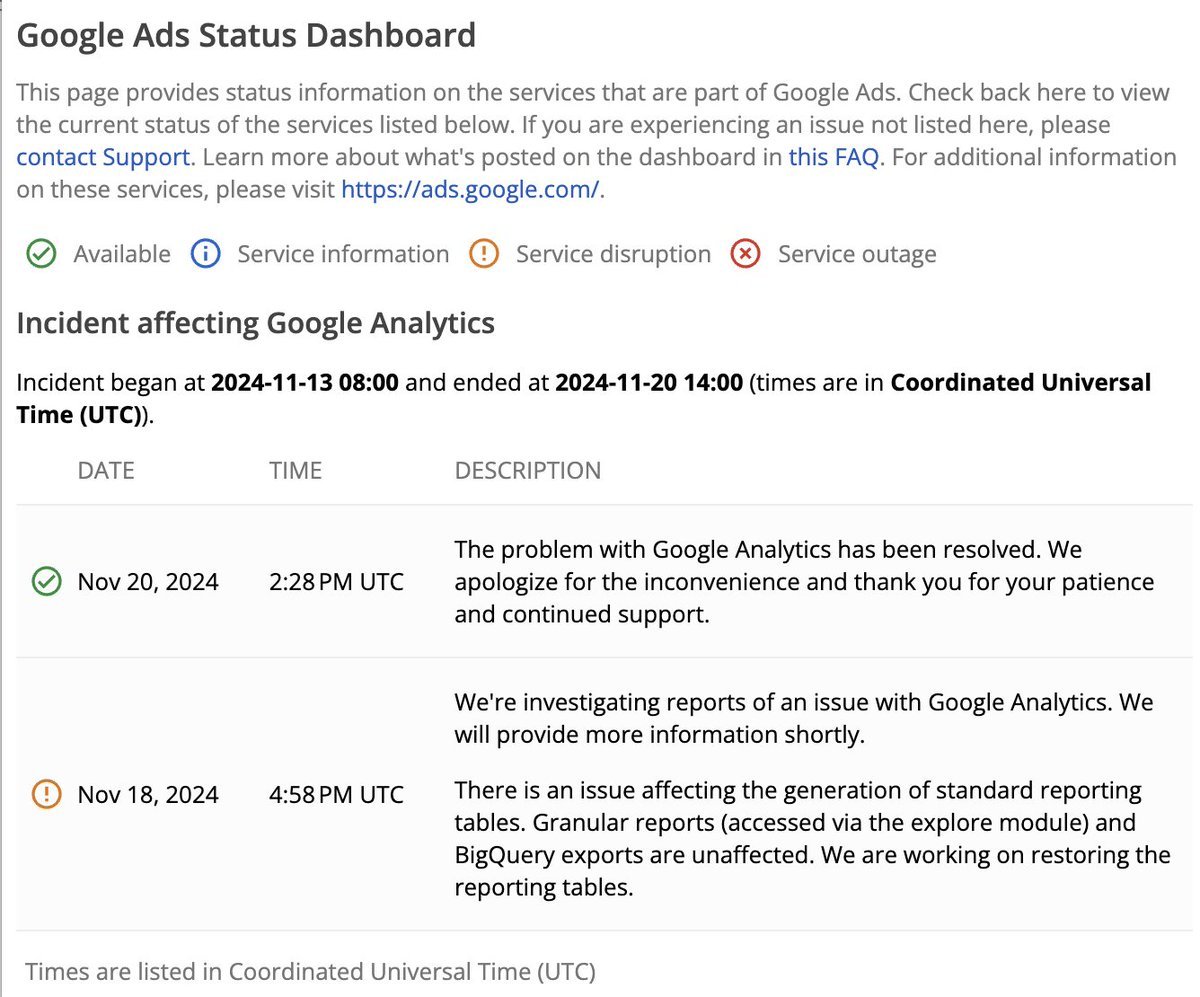Click the Google Ads Status Dashboard title

[x=246, y=34]
